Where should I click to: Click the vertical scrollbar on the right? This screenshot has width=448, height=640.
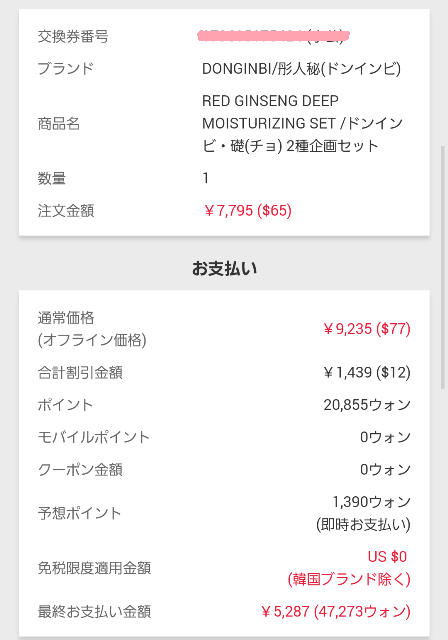pyautogui.click(x=443, y=267)
